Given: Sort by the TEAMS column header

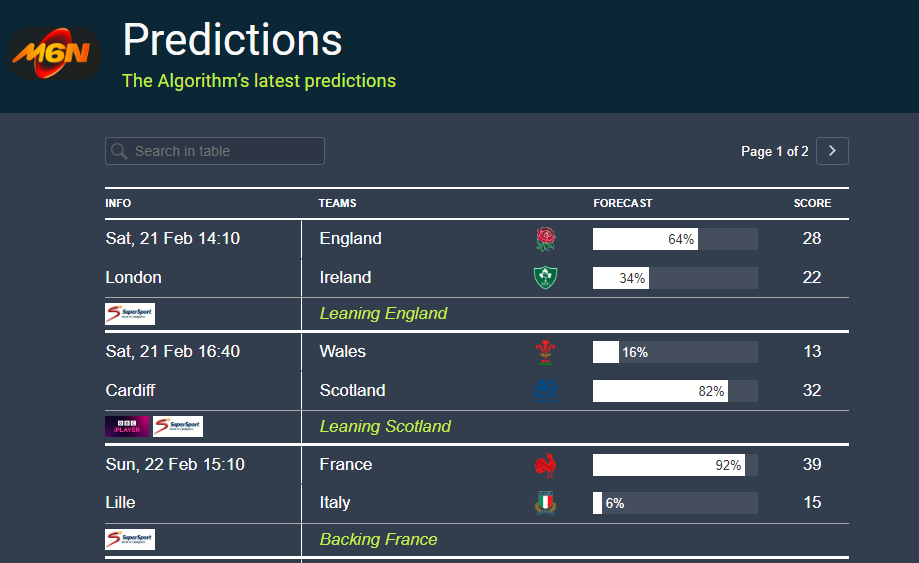Looking at the screenshot, I should (x=337, y=203).
